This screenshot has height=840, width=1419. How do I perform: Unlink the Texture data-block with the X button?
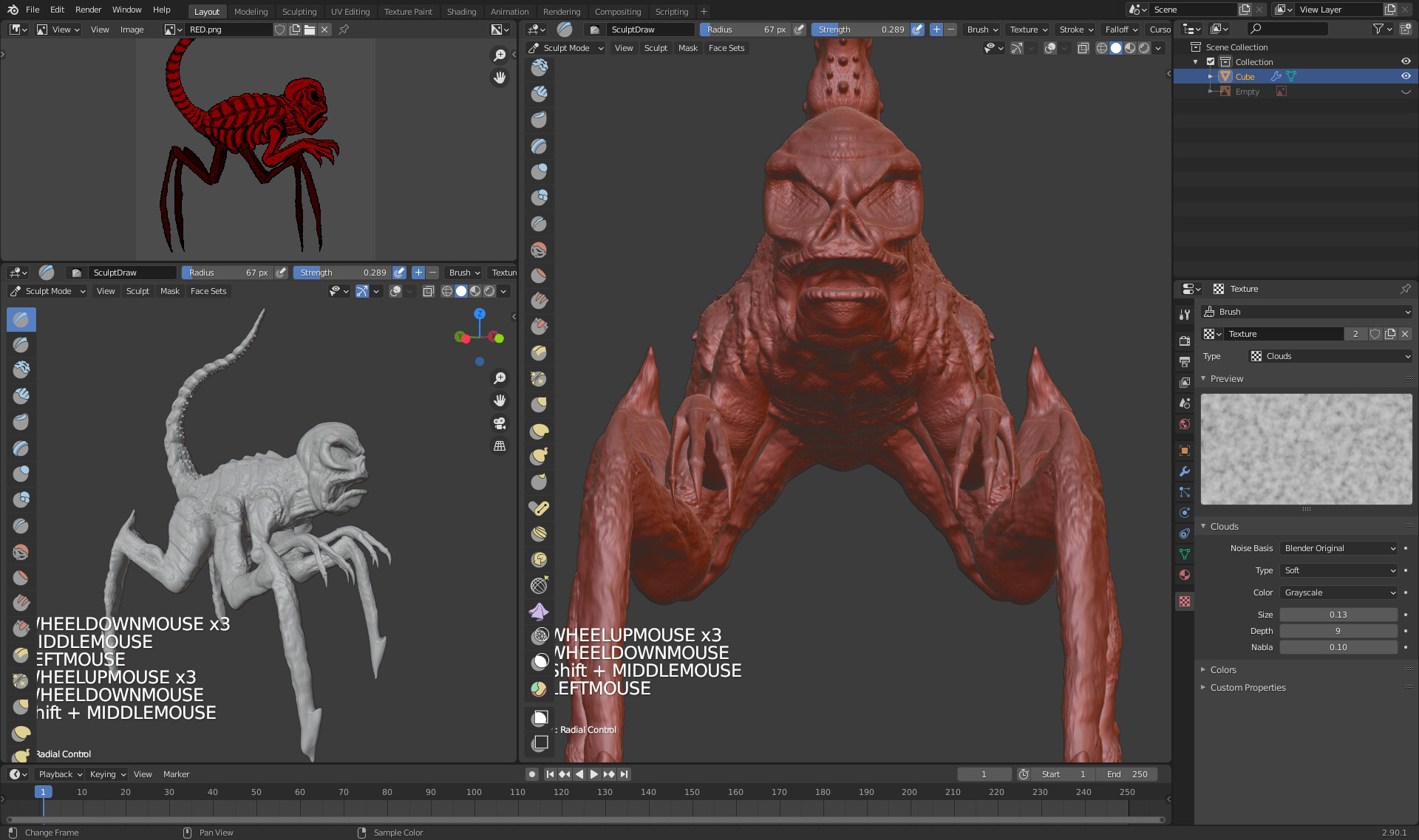pos(1405,334)
